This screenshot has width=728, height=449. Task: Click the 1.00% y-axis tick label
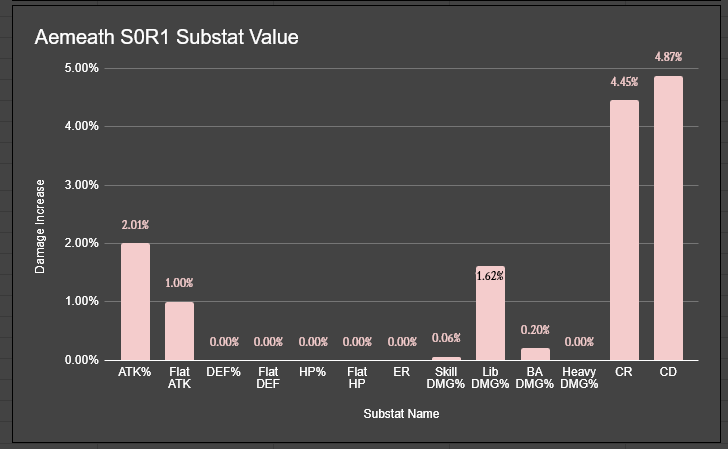coord(82,301)
